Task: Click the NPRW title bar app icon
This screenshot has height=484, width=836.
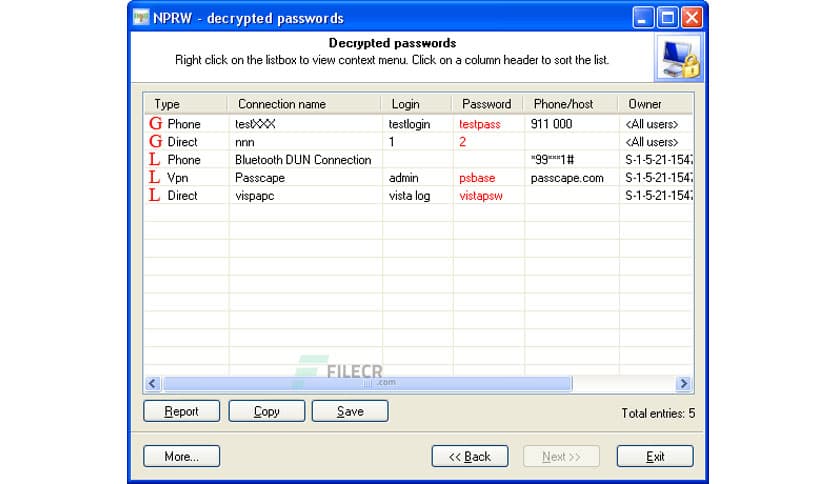Action: [x=141, y=18]
